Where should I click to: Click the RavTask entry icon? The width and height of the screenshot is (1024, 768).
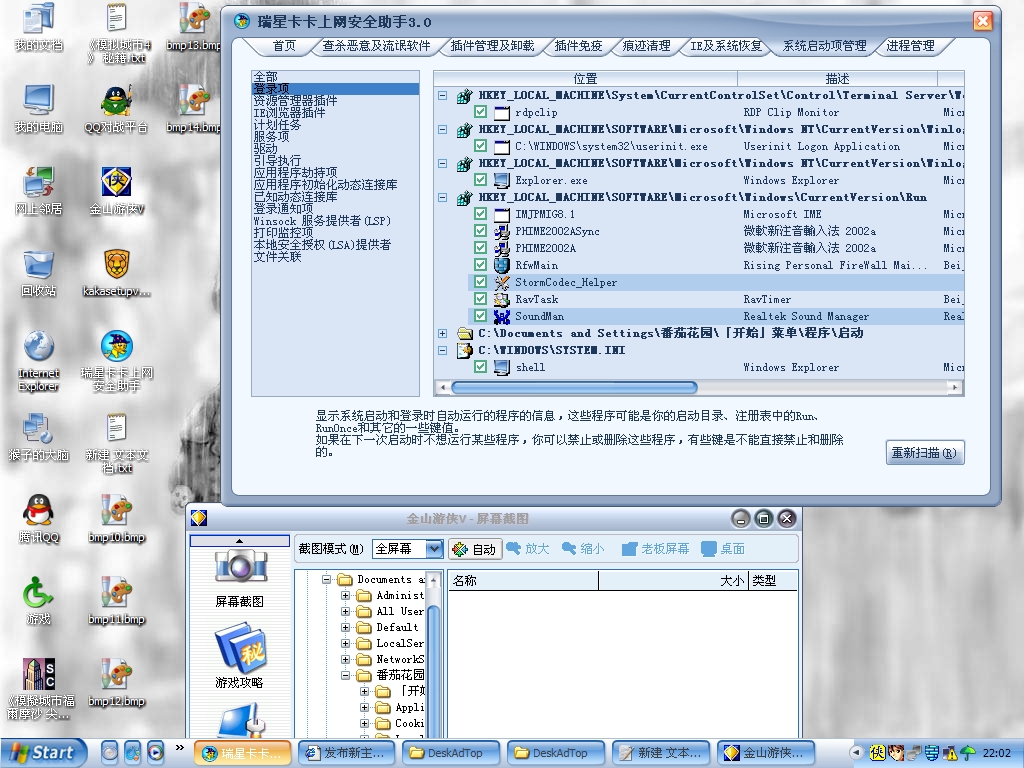click(x=502, y=299)
